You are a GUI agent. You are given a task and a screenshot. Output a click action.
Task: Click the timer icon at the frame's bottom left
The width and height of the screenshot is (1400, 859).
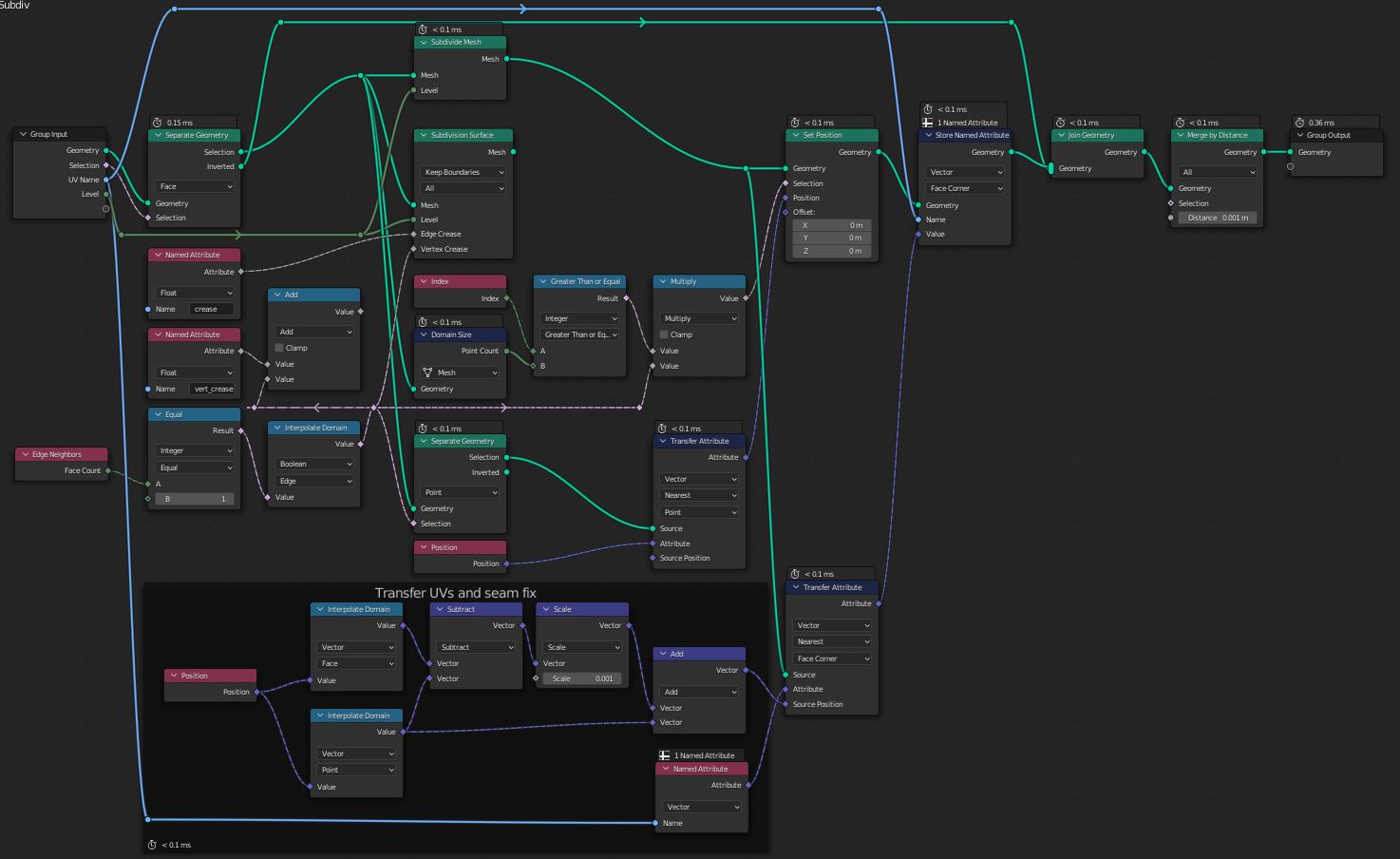pos(152,845)
